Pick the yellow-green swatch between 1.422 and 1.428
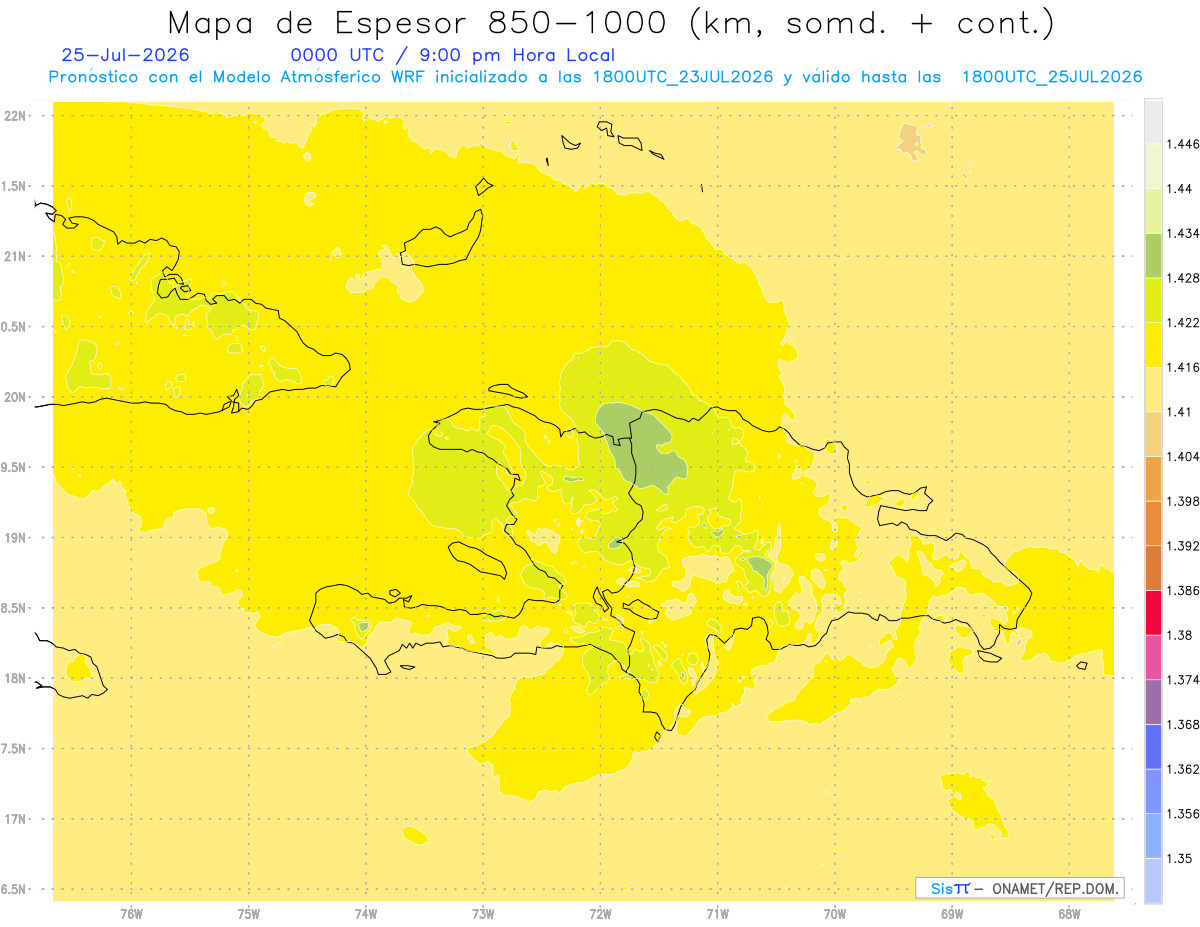Image resolution: width=1200 pixels, height=927 pixels. (1153, 301)
